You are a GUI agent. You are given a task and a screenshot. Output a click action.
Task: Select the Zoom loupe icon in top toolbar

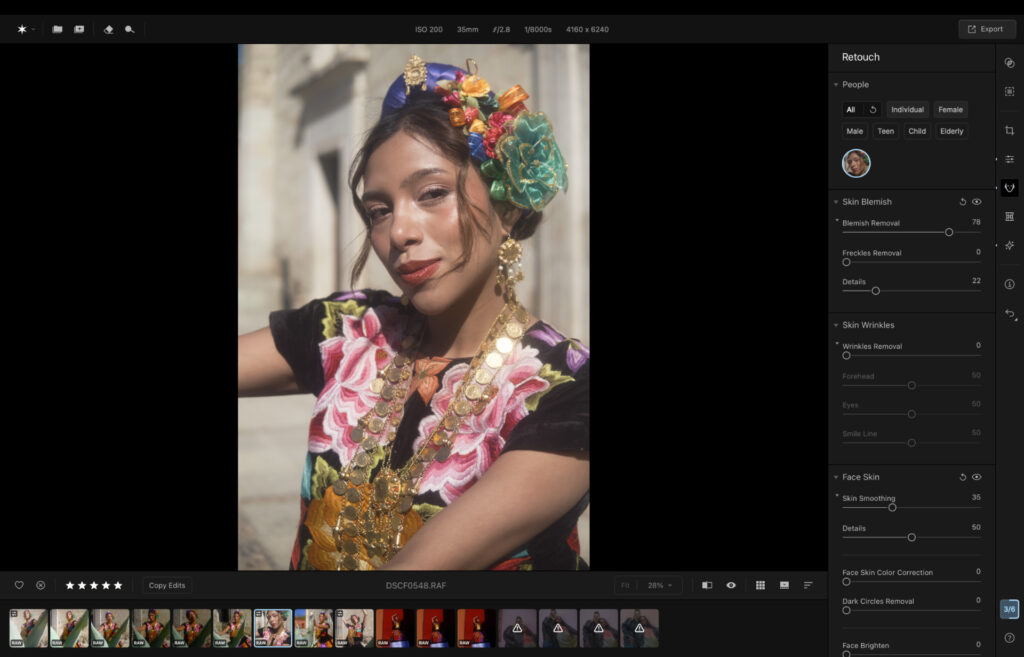[x=130, y=29]
